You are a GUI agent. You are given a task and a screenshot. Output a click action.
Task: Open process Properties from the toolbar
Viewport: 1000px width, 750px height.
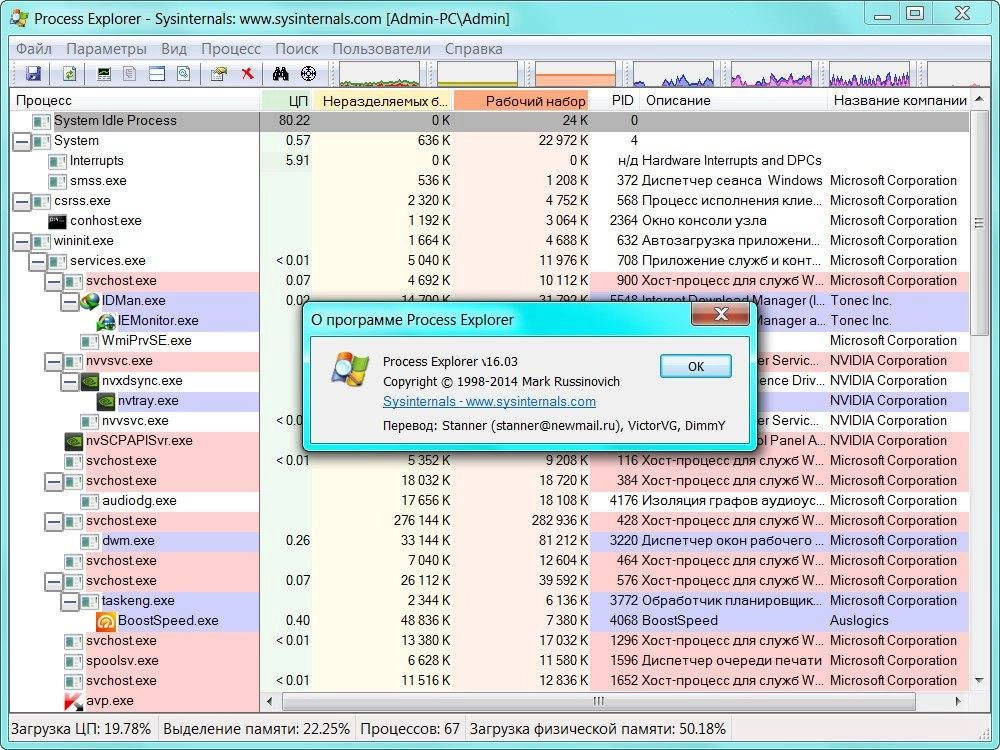click(x=219, y=74)
